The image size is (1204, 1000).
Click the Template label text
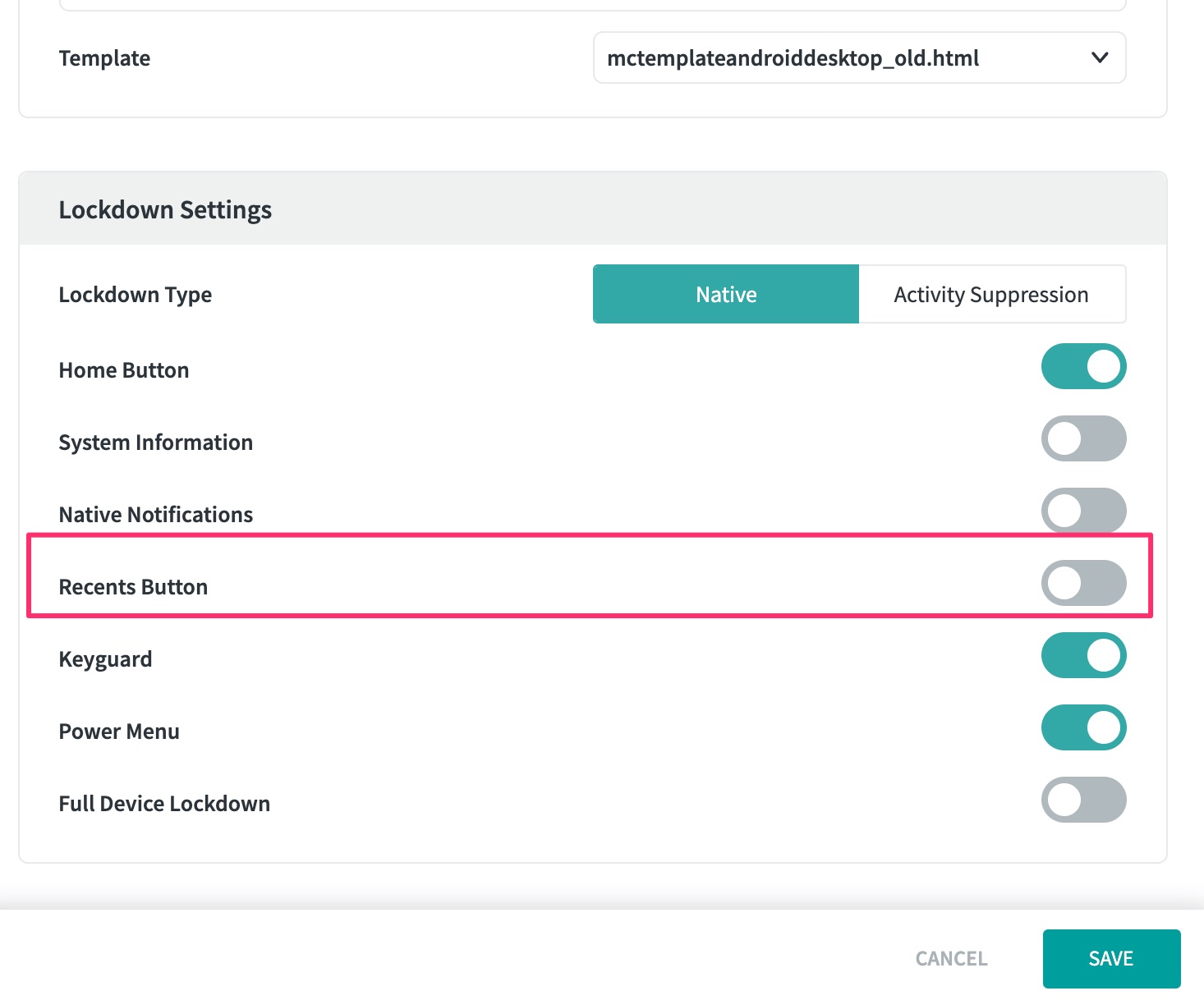coord(104,58)
